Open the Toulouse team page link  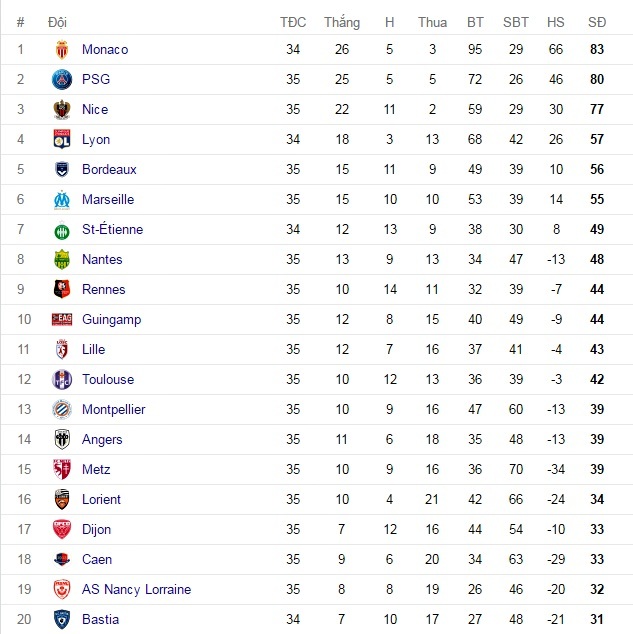107,379
